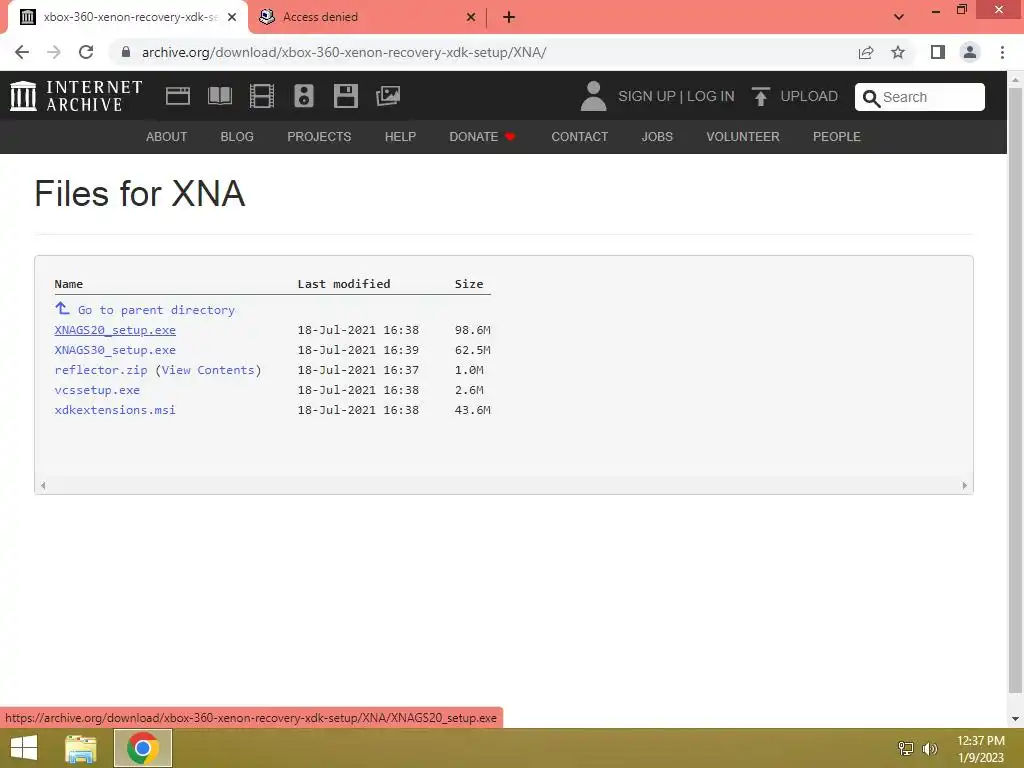Click the network tray icon
This screenshot has width=1024, height=768.
(905, 748)
